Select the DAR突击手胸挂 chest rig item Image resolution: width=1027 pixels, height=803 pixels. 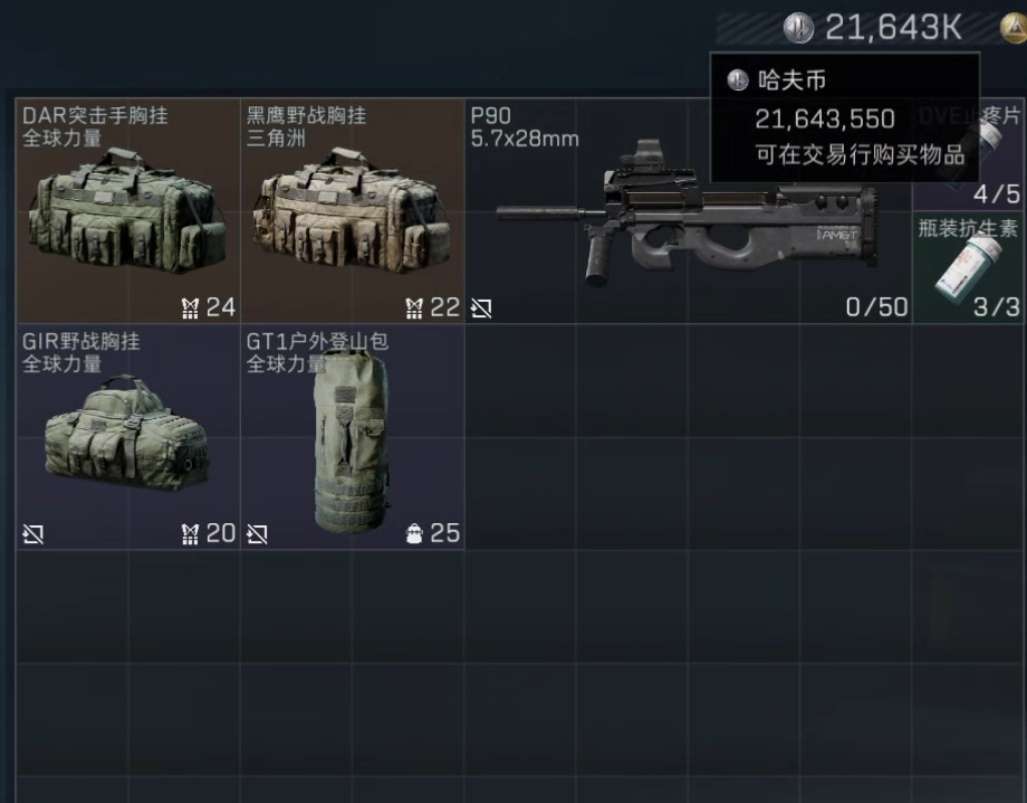128,211
